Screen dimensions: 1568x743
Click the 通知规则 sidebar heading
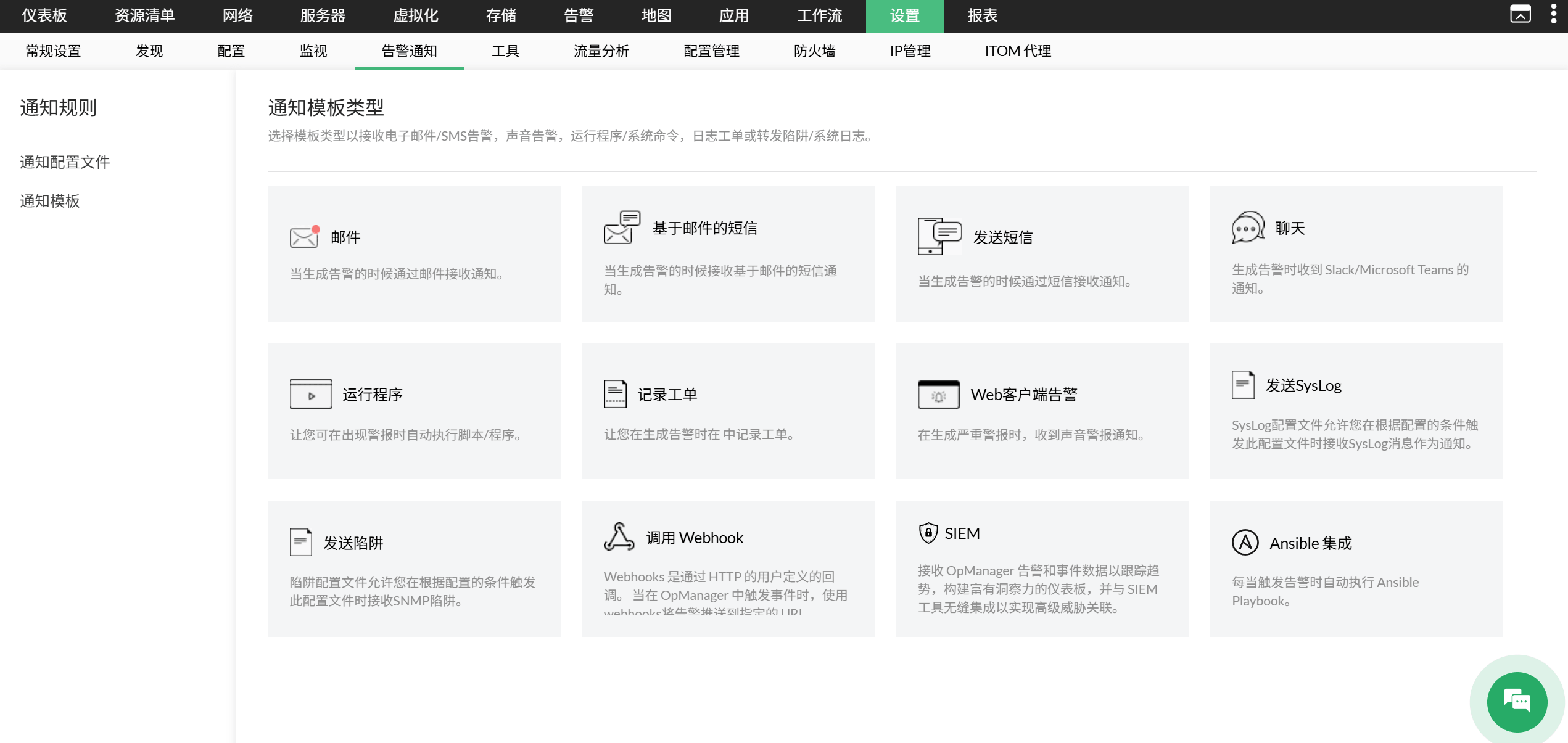pyautogui.click(x=59, y=107)
